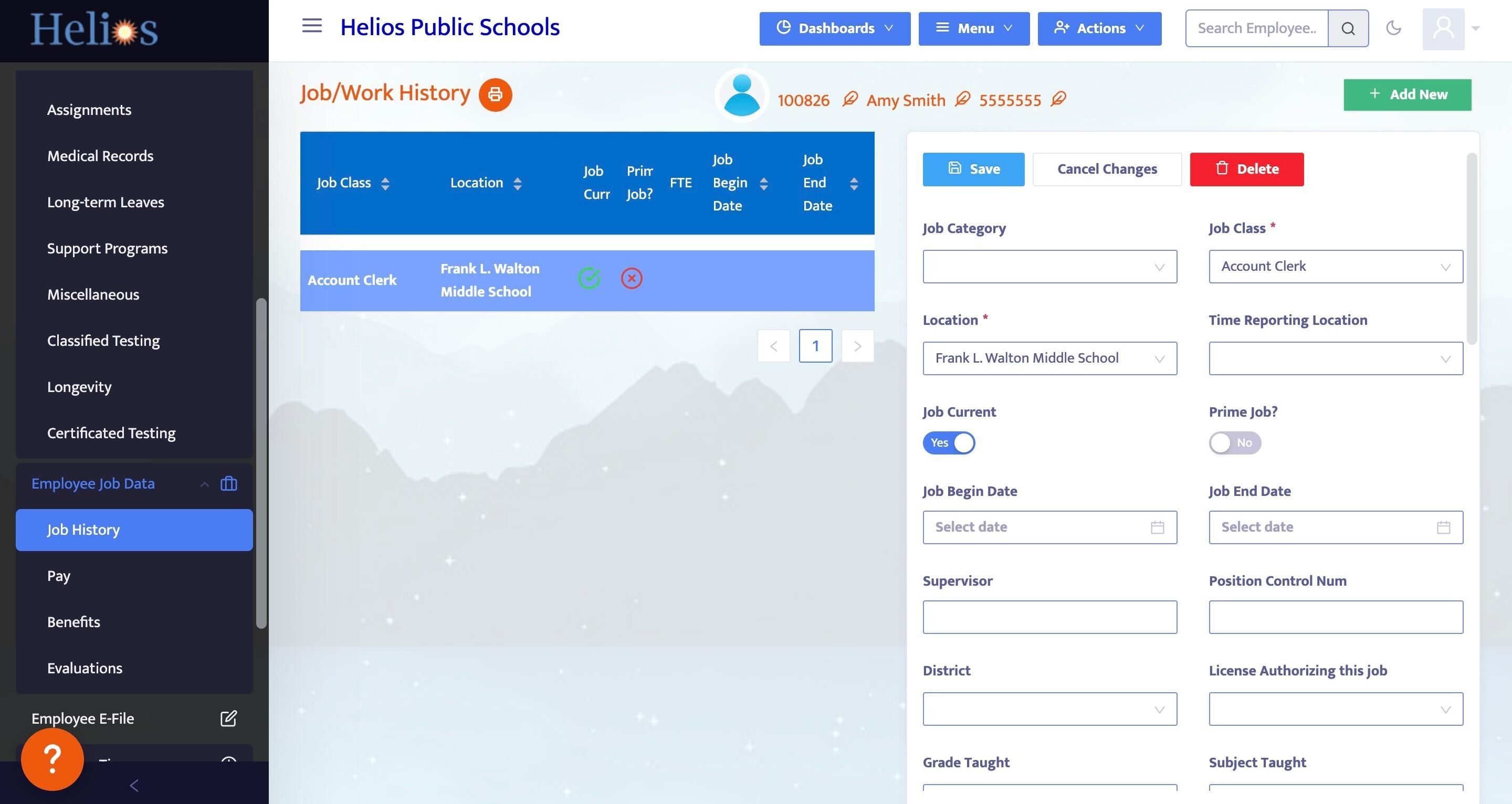Click the edit icon next to 5555555
The width and height of the screenshot is (1512, 804).
tap(1058, 99)
